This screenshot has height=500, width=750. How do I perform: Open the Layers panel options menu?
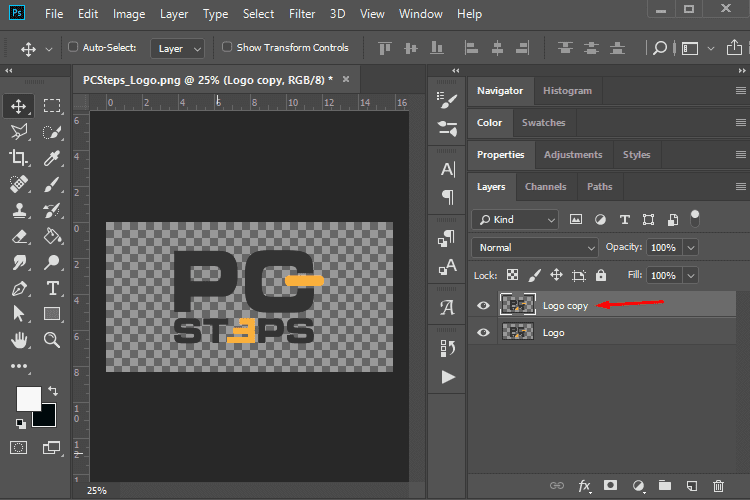click(x=740, y=186)
